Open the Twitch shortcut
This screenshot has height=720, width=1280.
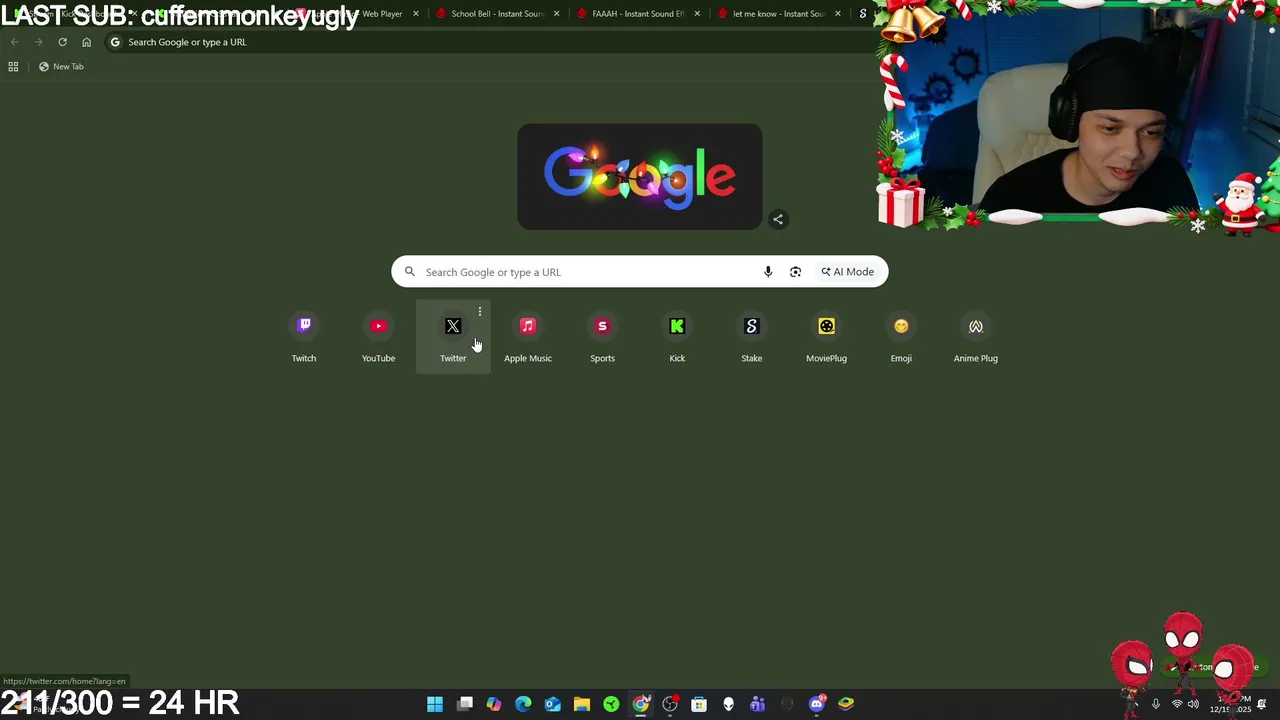(304, 337)
